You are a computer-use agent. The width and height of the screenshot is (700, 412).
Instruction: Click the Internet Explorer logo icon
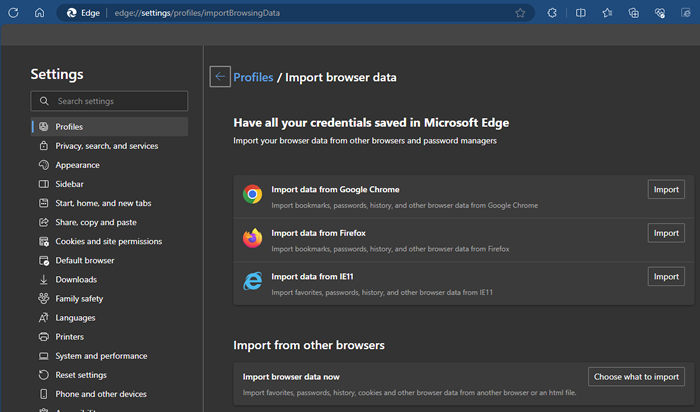[252, 281]
